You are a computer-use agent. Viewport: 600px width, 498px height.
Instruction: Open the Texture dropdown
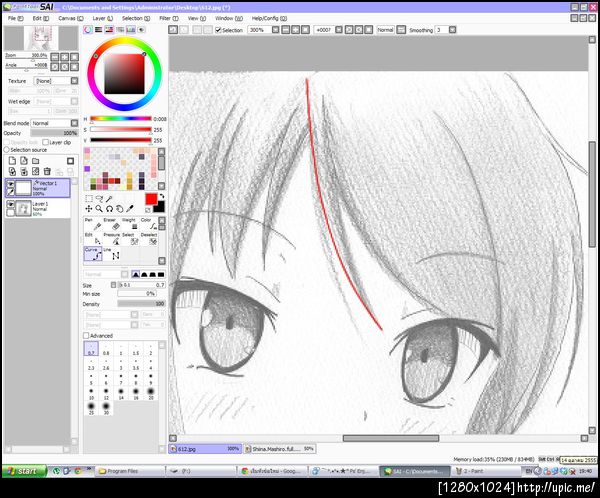coord(75,81)
